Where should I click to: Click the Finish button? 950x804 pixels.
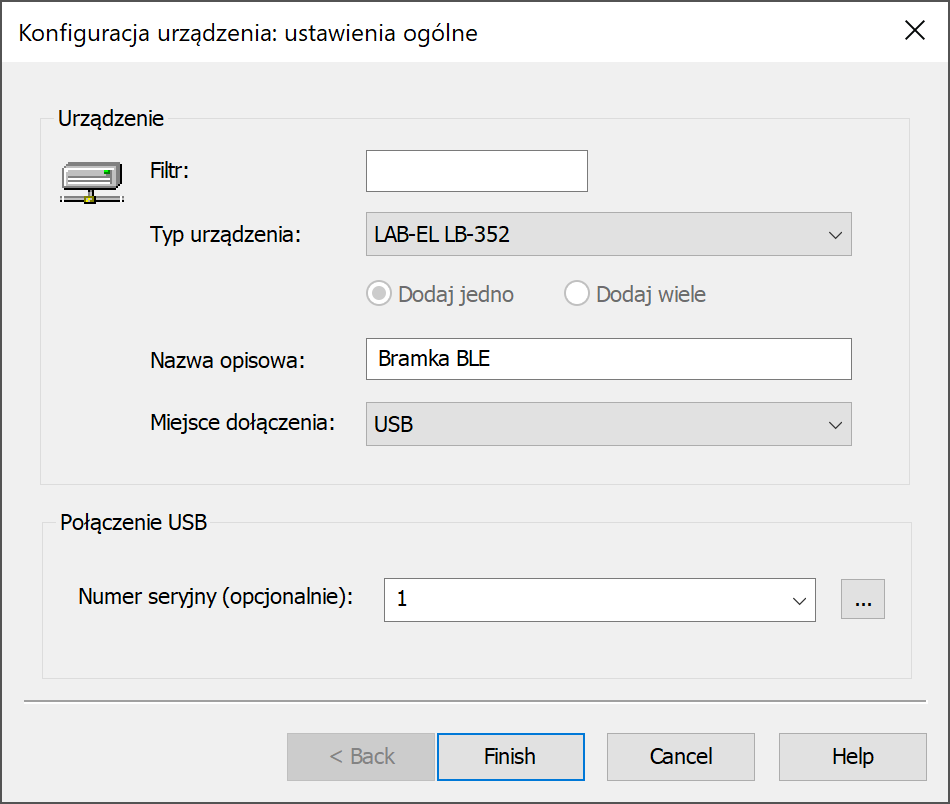tap(511, 757)
